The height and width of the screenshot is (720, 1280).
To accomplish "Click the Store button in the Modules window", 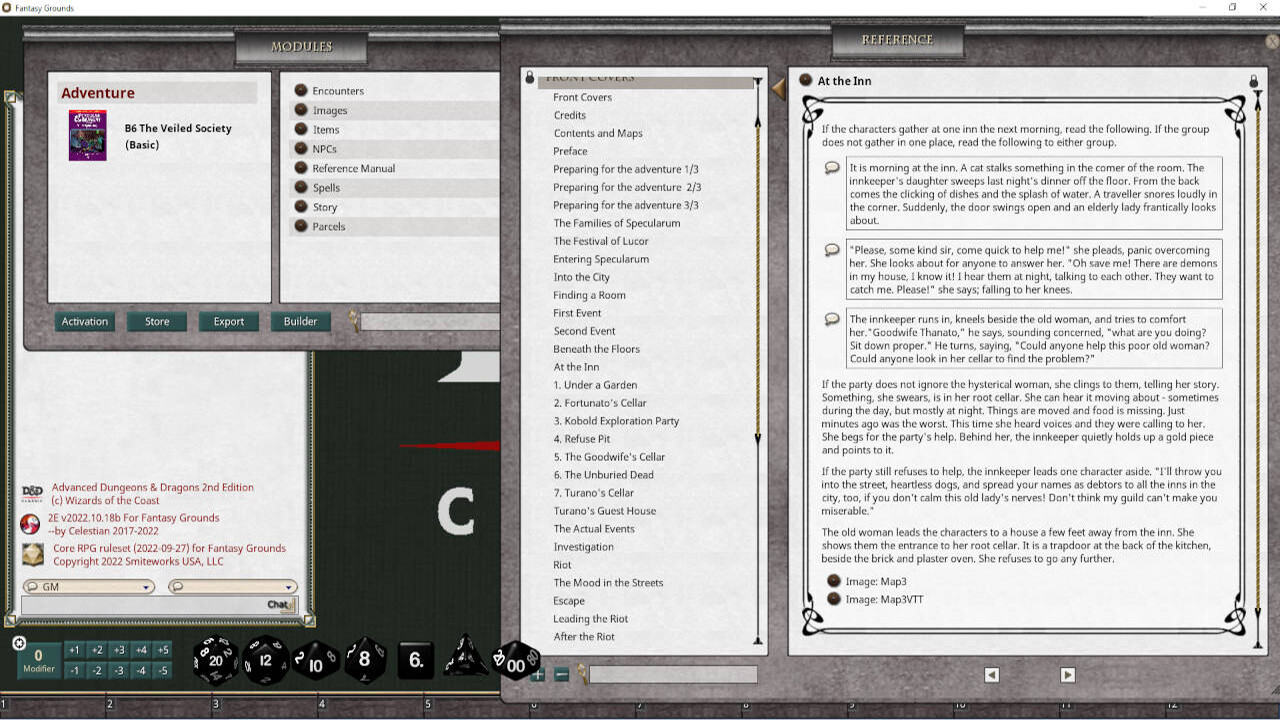I will 156,321.
